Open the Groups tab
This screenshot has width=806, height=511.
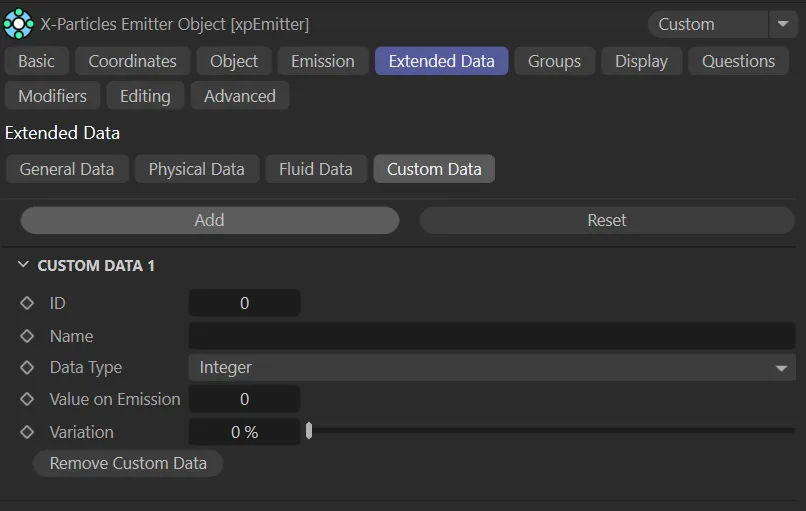point(554,61)
